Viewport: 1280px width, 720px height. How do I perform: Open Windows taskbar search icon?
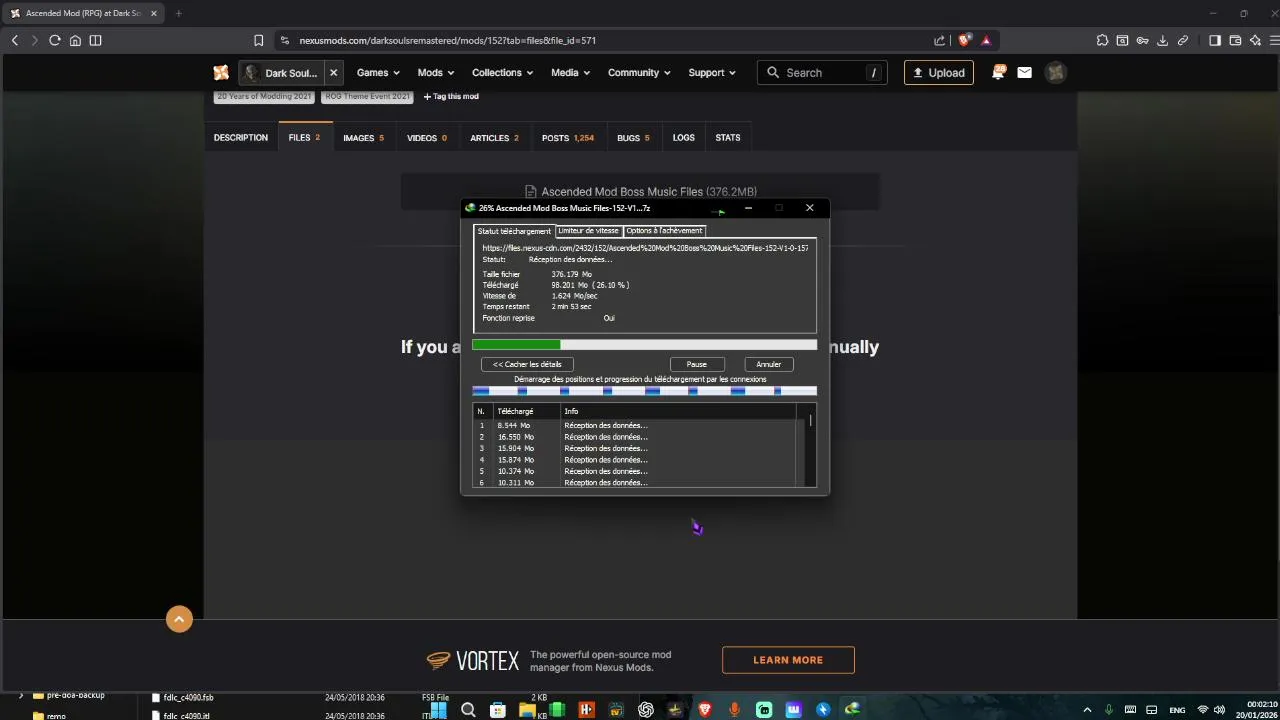coord(468,710)
